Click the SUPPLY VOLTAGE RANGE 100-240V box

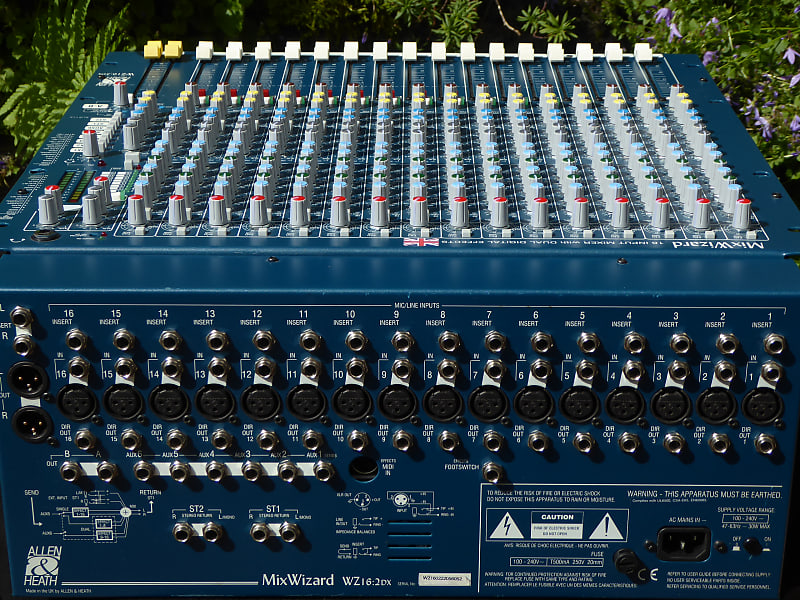[x=745, y=518]
